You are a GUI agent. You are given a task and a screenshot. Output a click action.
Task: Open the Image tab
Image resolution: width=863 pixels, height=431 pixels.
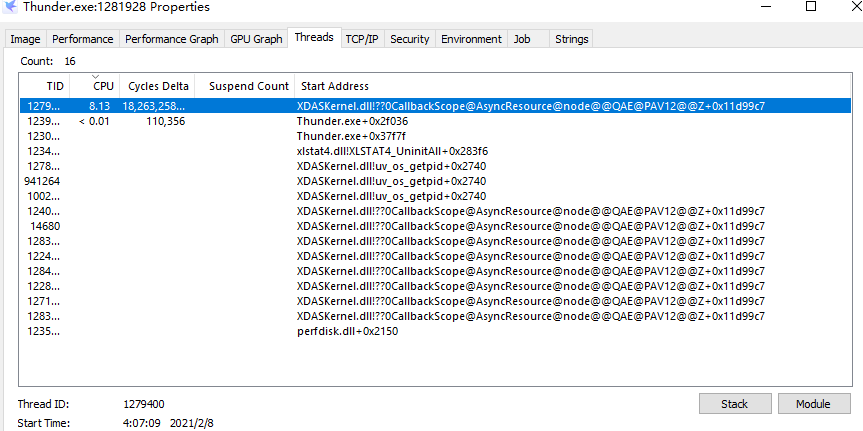25,39
